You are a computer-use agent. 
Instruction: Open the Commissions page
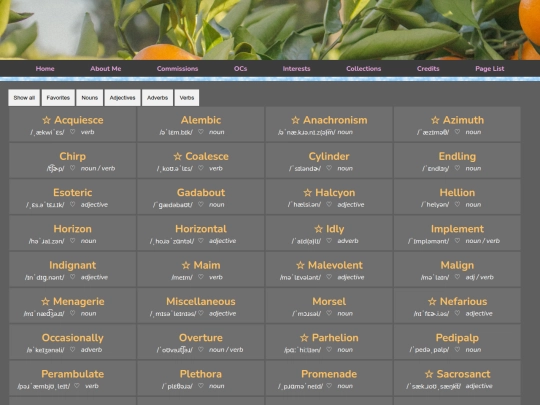click(x=177, y=69)
